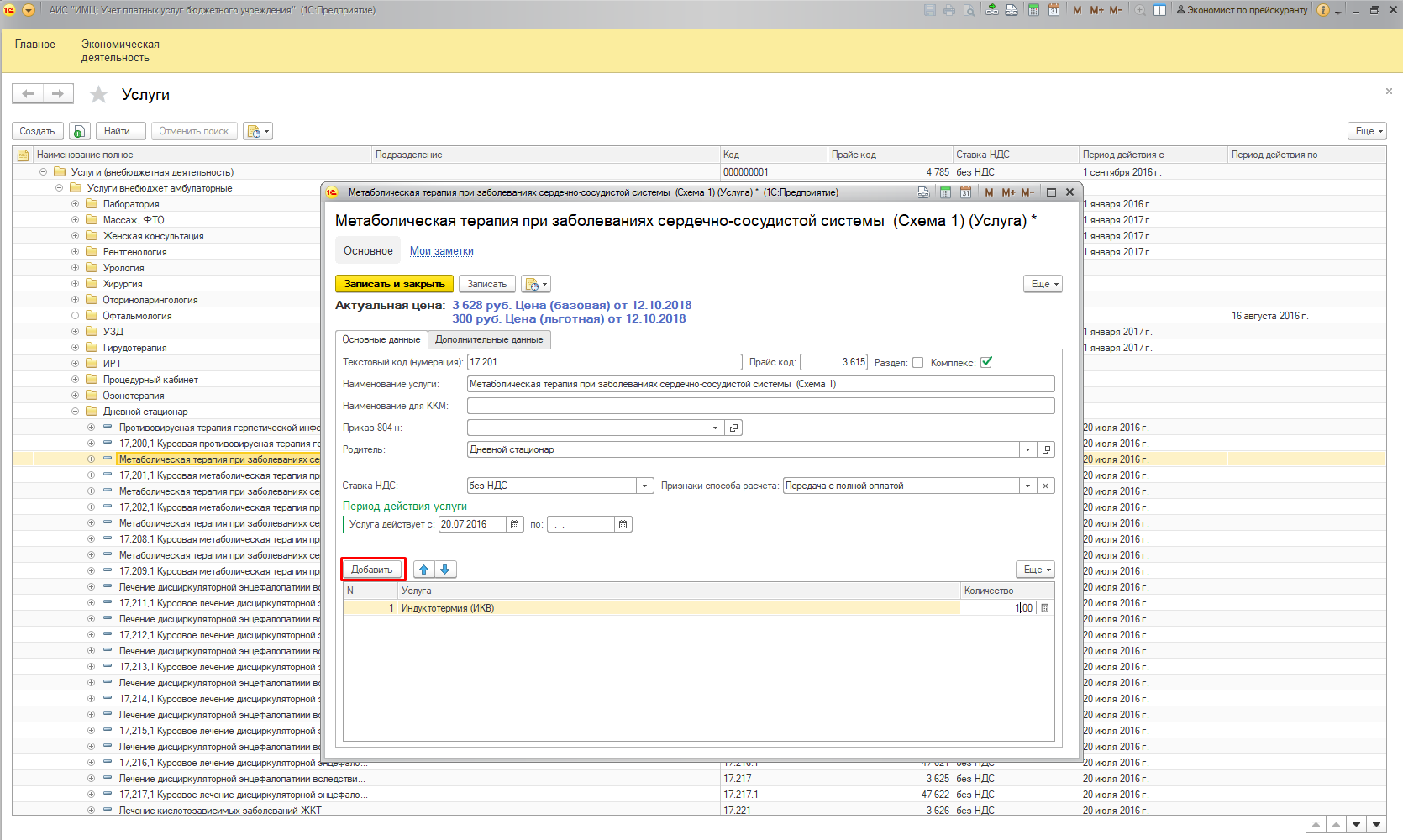
Task: Click the Записать и закрыть button
Action: (394, 284)
